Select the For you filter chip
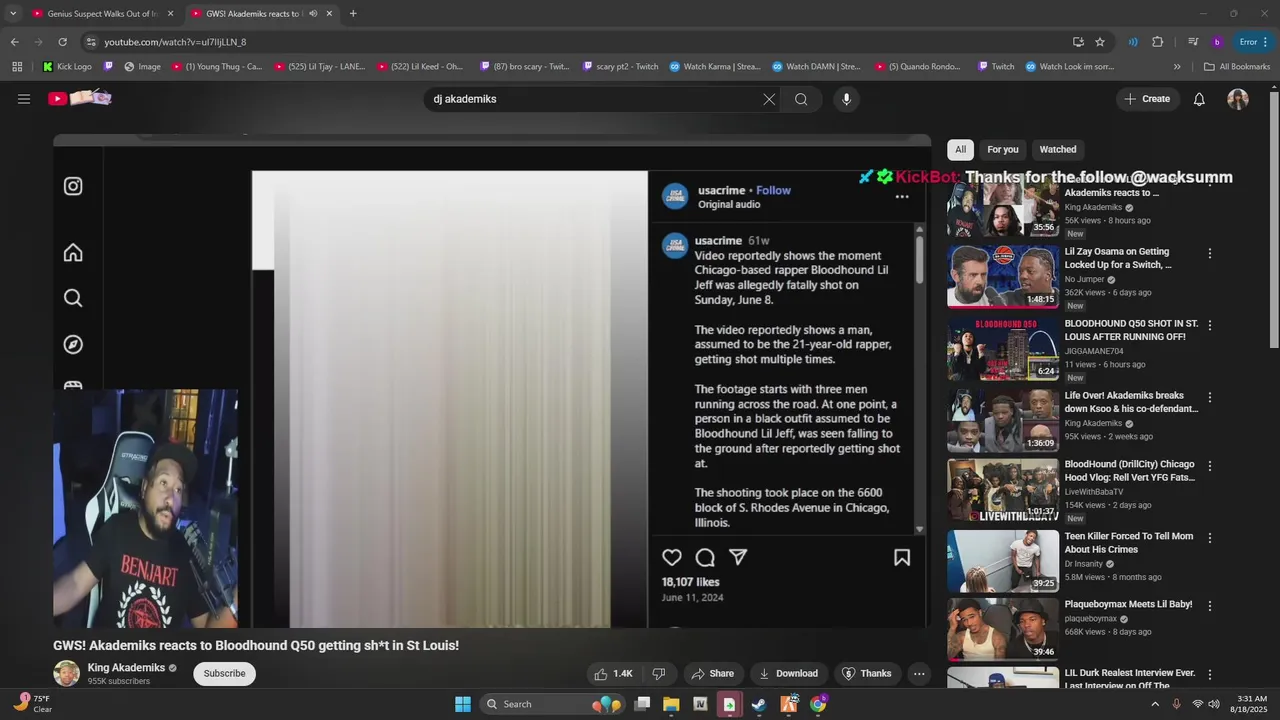1280x720 pixels. [x=1003, y=150]
